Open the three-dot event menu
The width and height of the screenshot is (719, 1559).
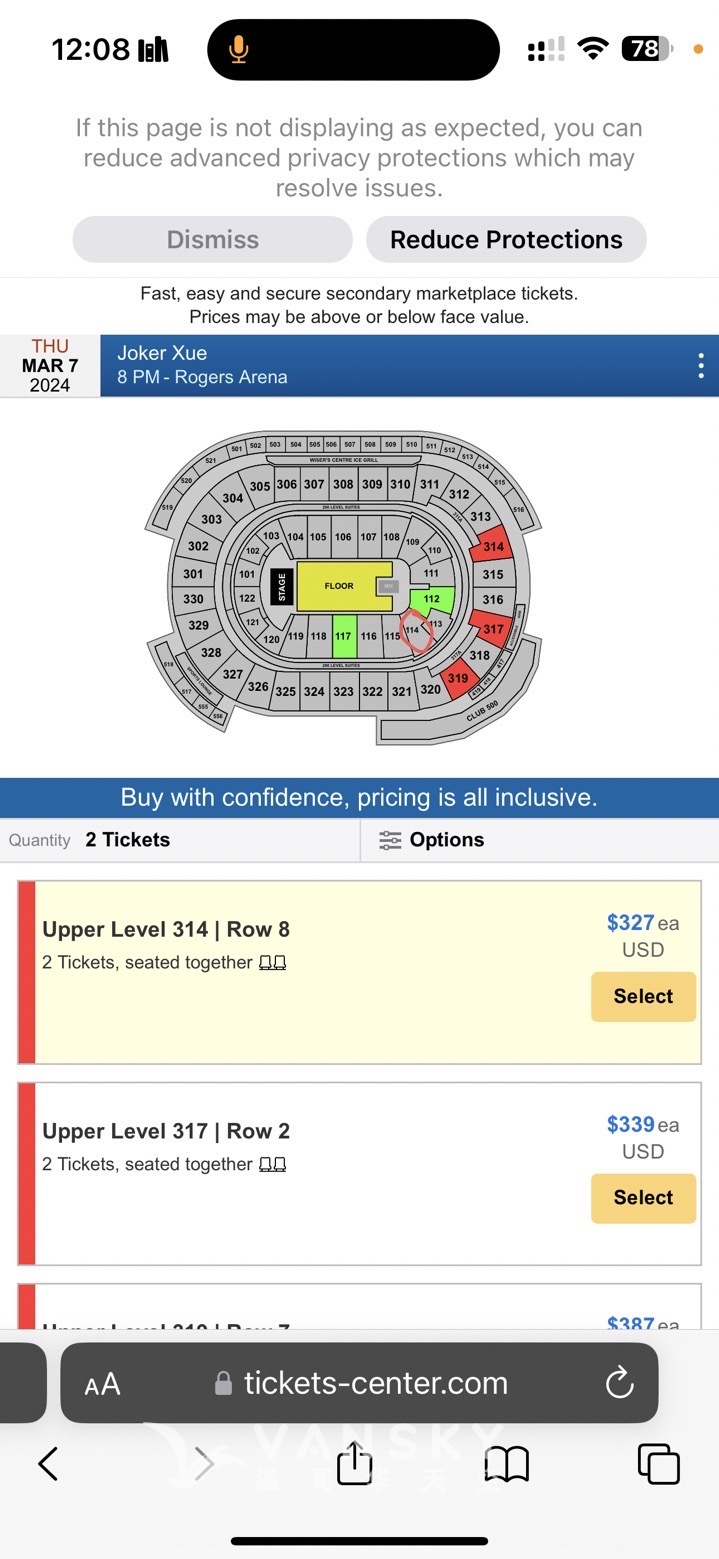[x=700, y=366]
